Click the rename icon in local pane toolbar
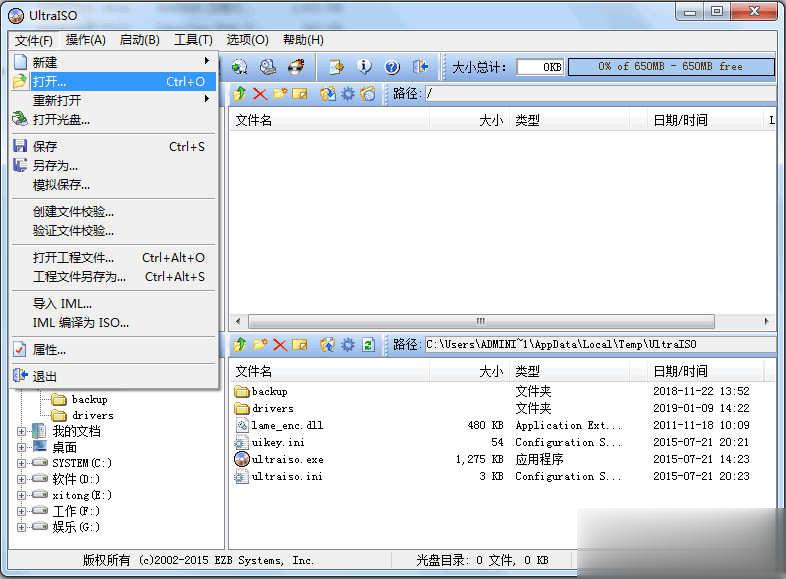 (x=300, y=344)
